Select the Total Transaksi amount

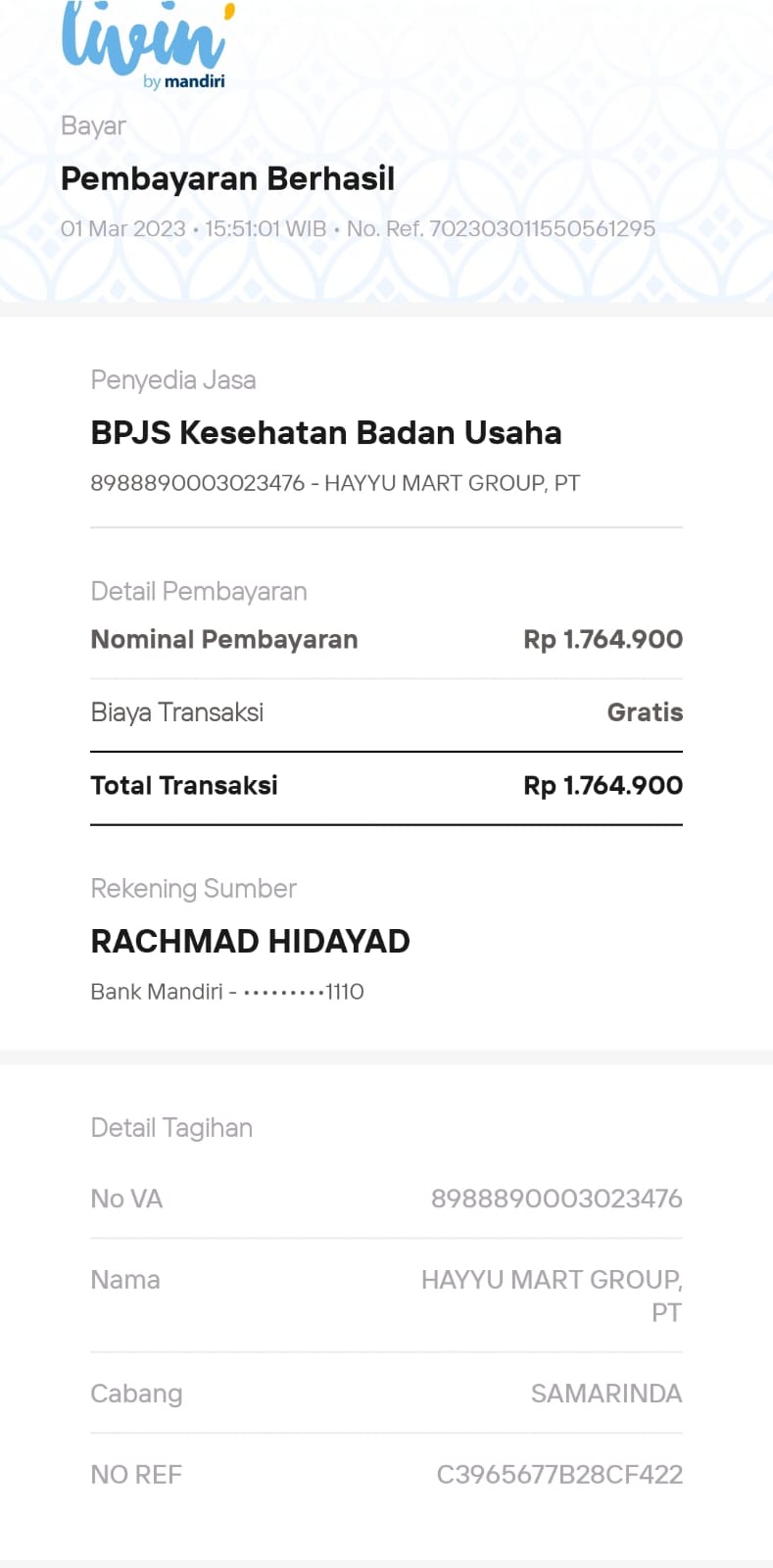click(603, 786)
